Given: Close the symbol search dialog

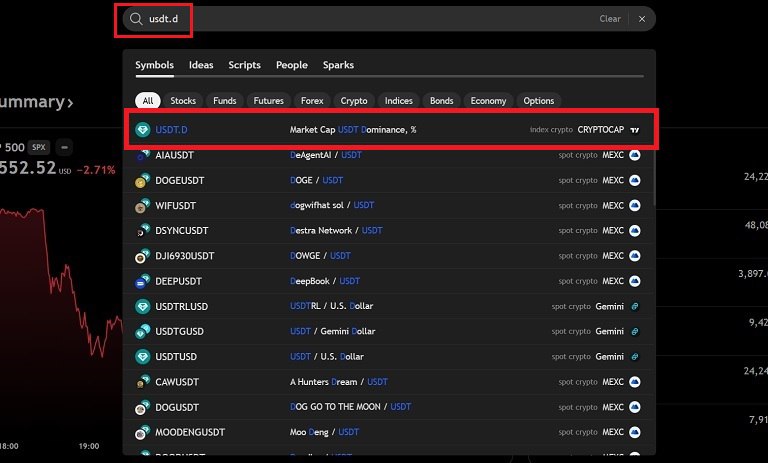Looking at the screenshot, I should [642, 19].
